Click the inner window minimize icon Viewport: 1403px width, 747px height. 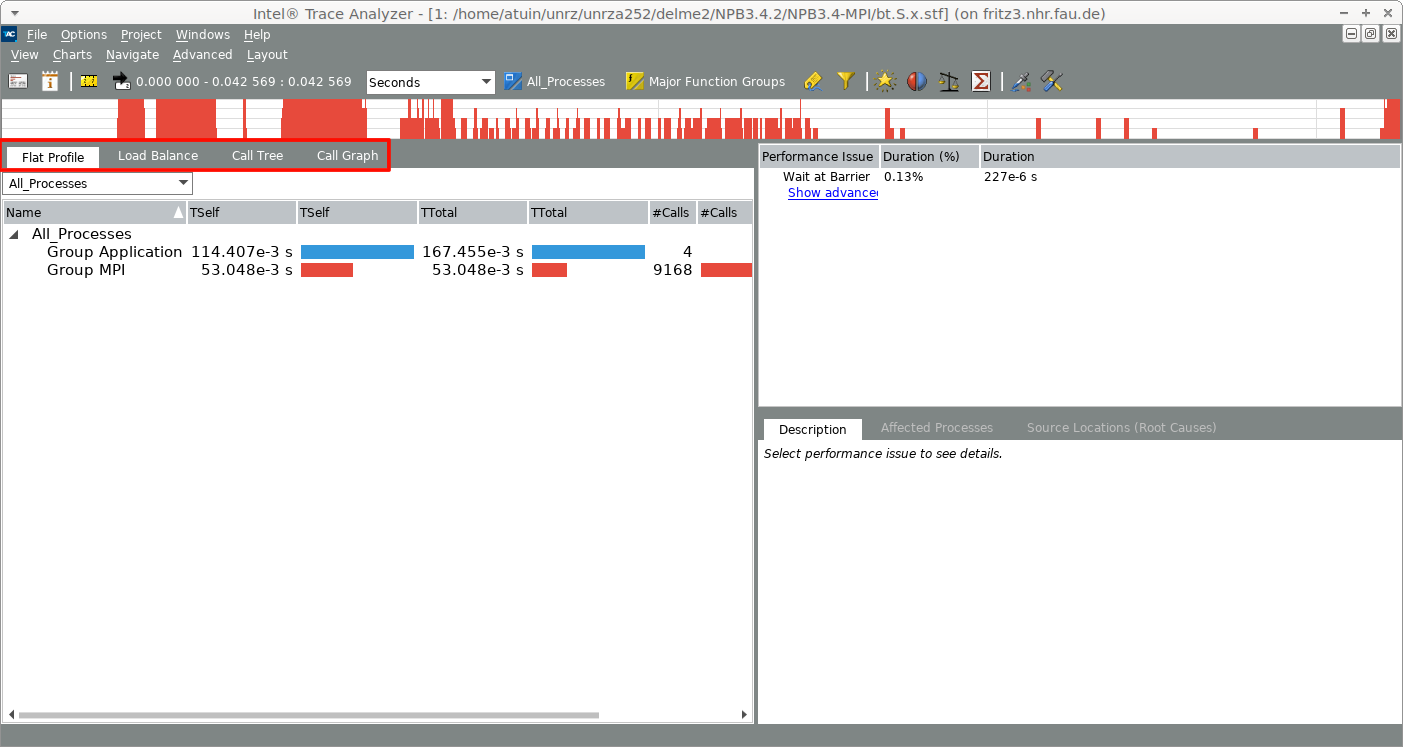(x=1351, y=34)
